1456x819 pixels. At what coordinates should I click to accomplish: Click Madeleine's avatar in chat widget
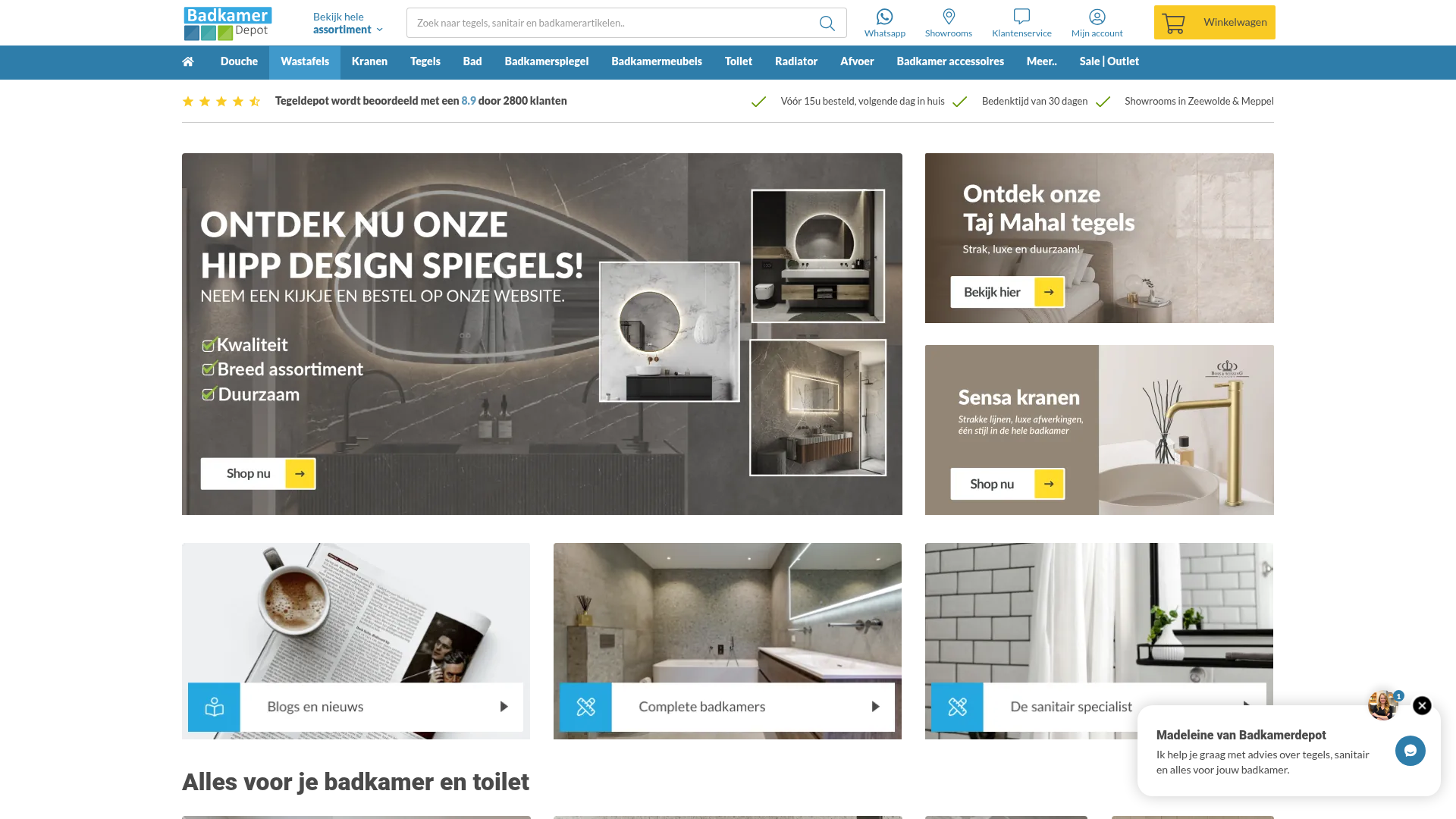(1382, 705)
